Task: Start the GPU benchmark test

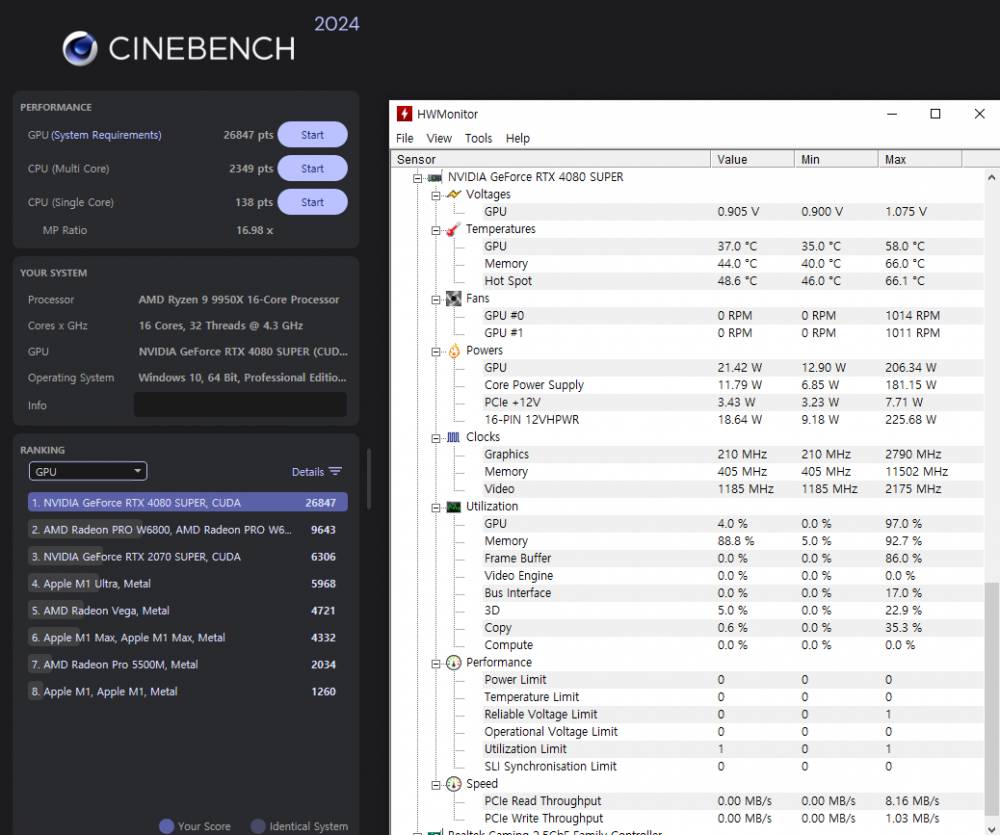Action: point(312,135)
